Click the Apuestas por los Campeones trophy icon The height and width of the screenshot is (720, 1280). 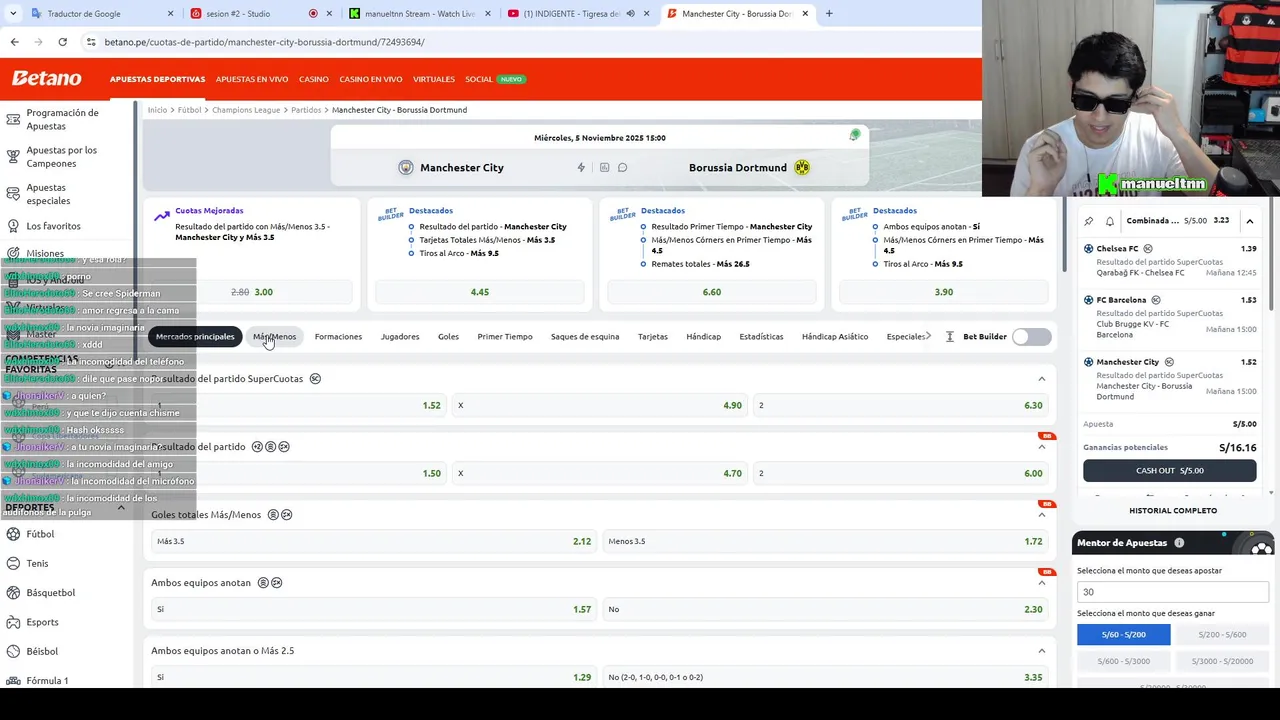click(13, 157)
